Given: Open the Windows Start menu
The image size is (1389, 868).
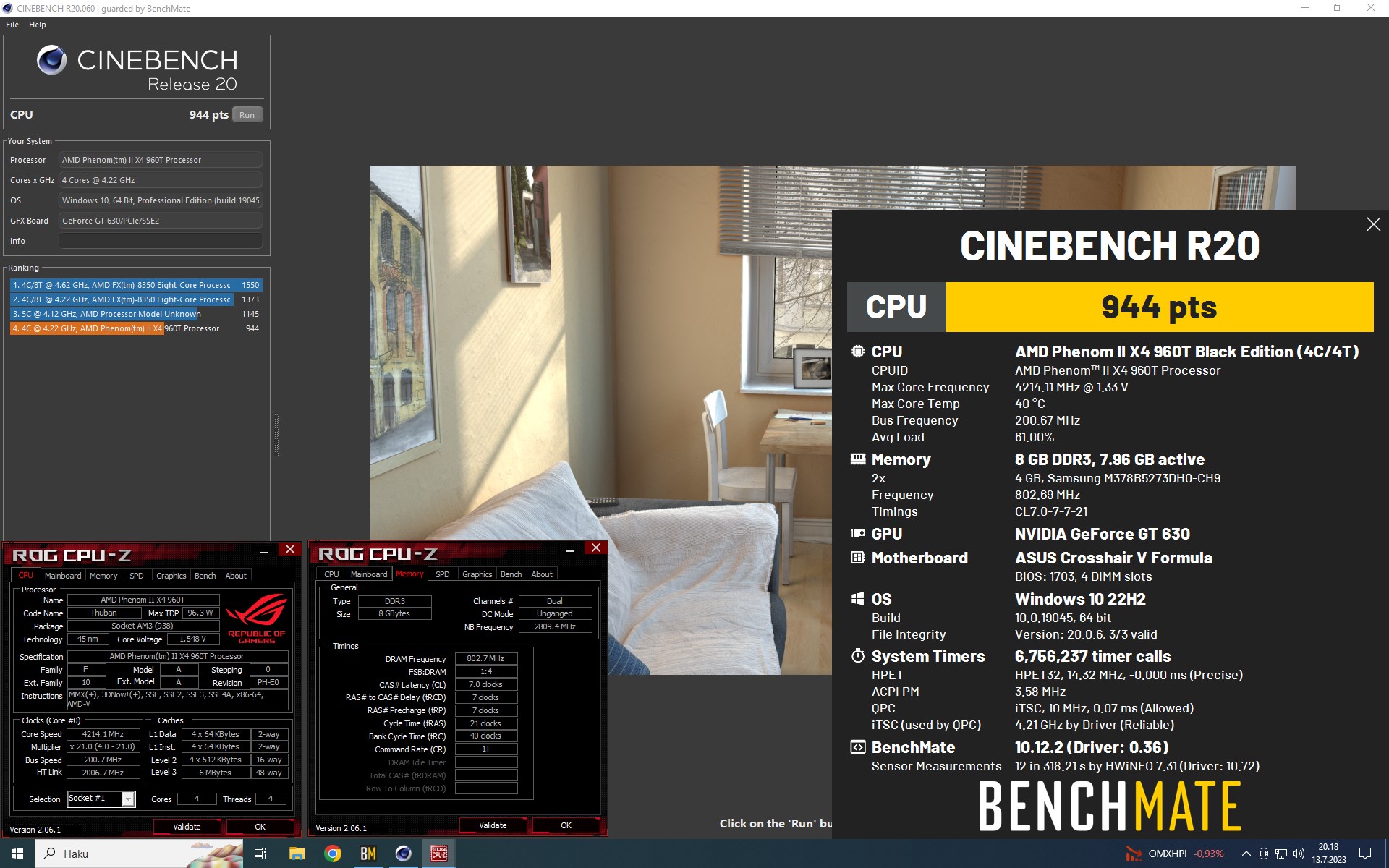Looking at the screenshot, I should (17, 854).
